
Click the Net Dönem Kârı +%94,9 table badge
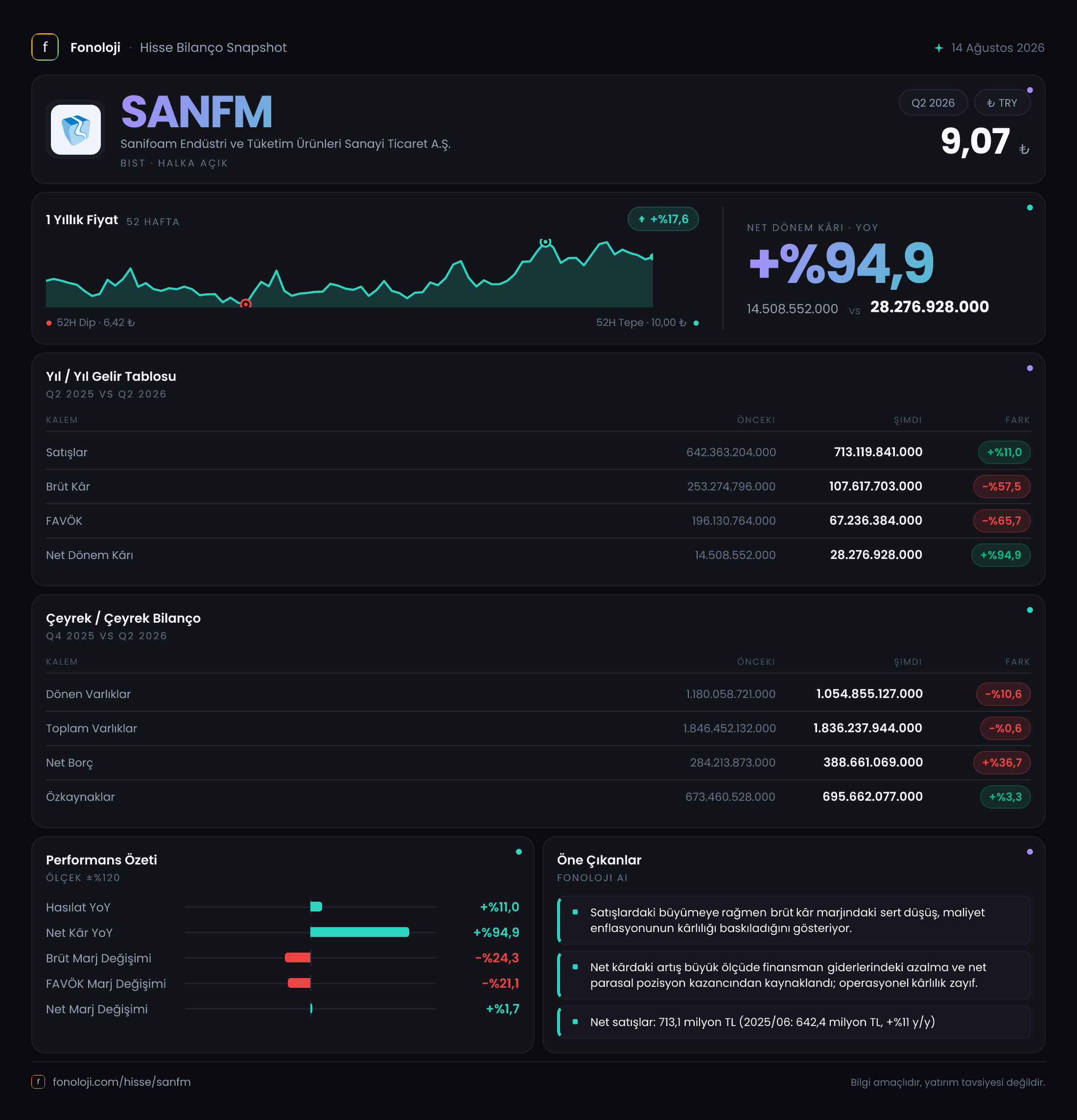(1001, 555)
